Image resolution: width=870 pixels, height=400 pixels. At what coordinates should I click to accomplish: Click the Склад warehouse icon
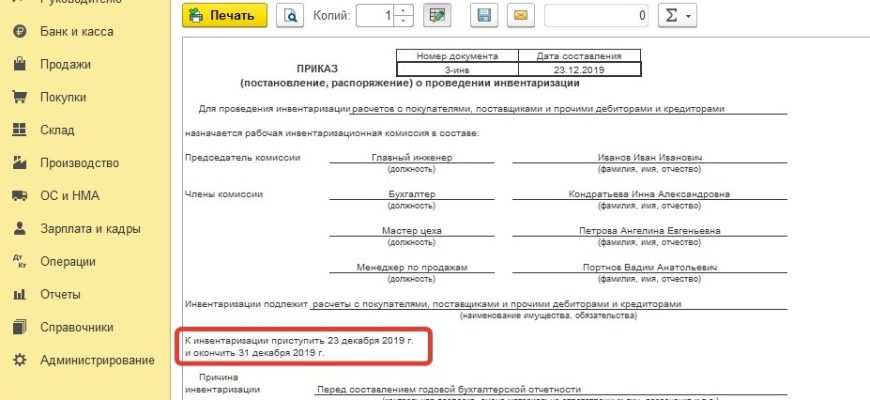point(18,130)
